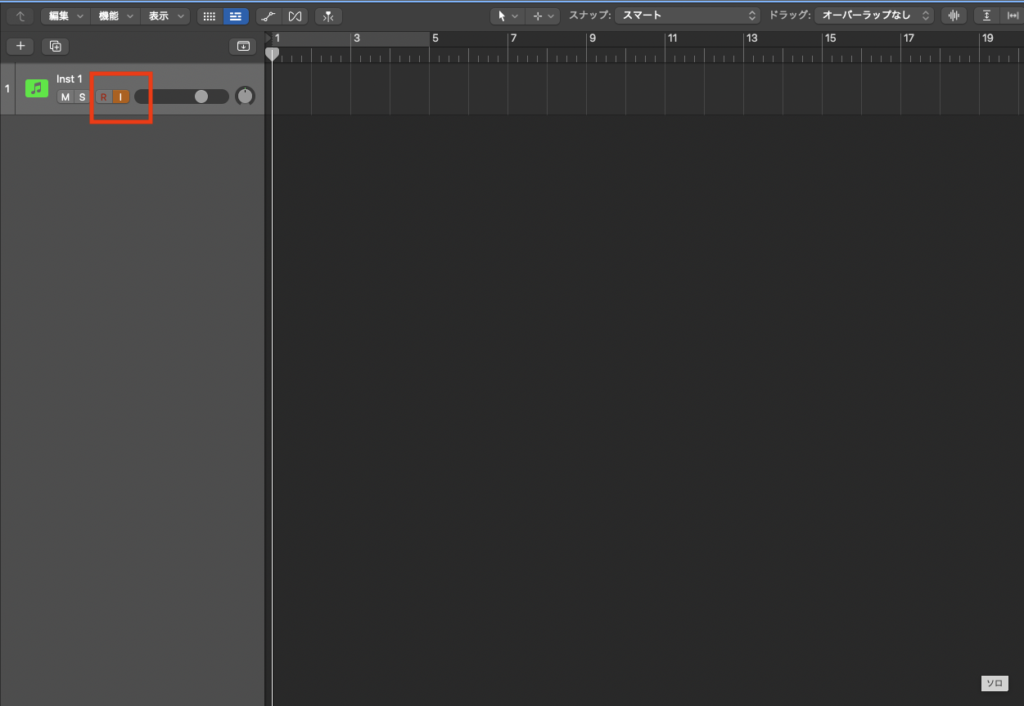
Task: Click the global tracks button above track list
Action: point(242,46)
